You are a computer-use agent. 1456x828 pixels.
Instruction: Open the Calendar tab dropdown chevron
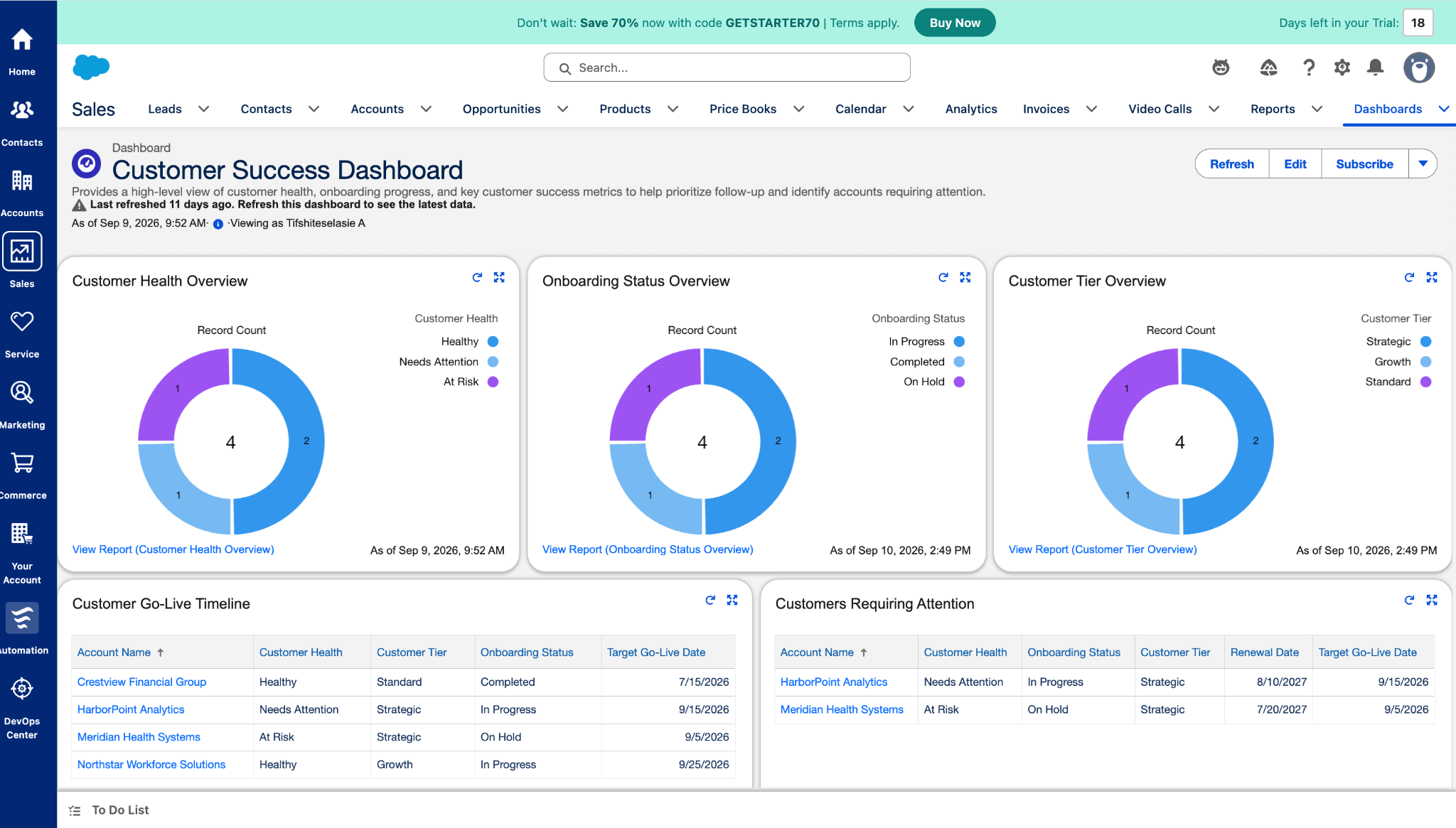click(908, 109)
